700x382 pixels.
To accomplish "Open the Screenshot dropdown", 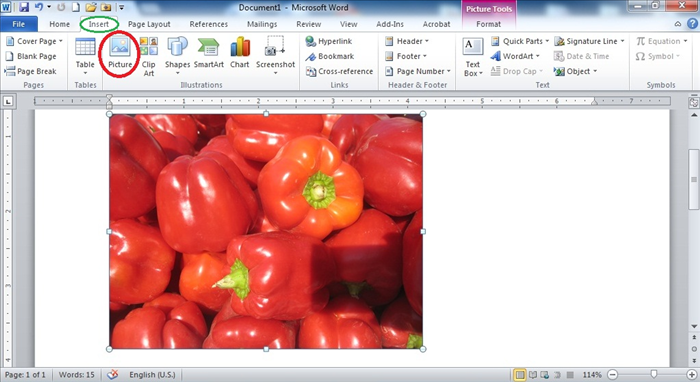I will [275, 57].
